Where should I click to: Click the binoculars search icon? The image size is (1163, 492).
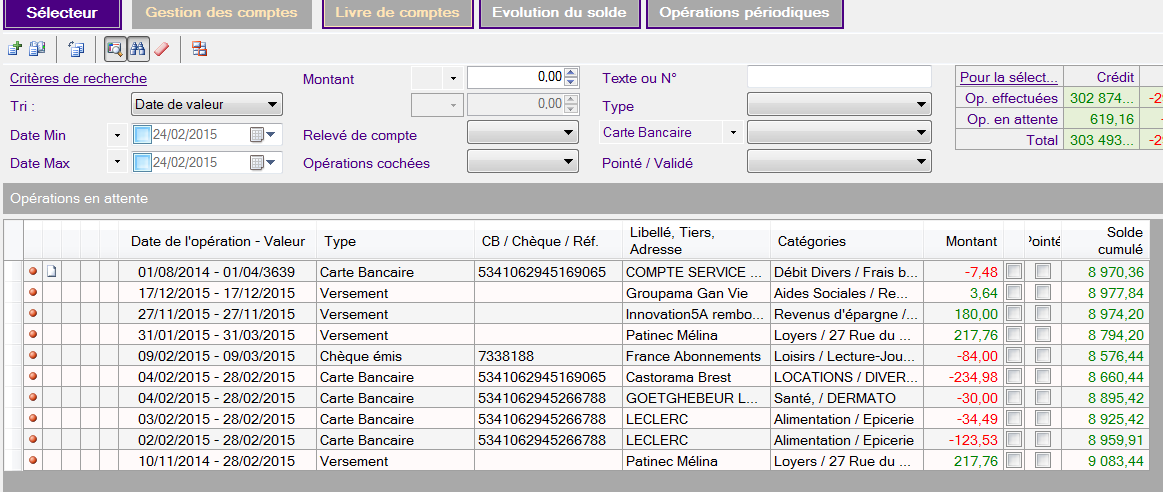(x=138, y=48)
